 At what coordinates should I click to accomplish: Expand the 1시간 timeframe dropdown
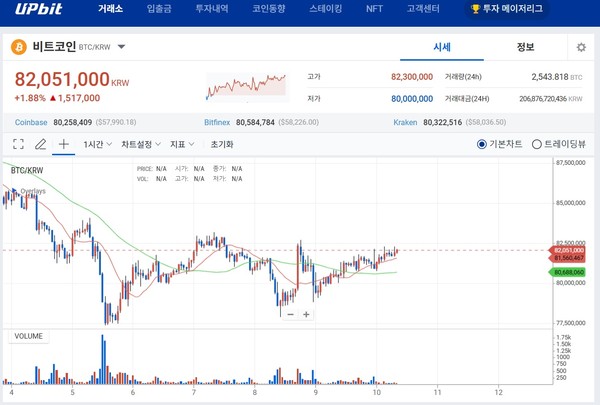pos(99,144)
